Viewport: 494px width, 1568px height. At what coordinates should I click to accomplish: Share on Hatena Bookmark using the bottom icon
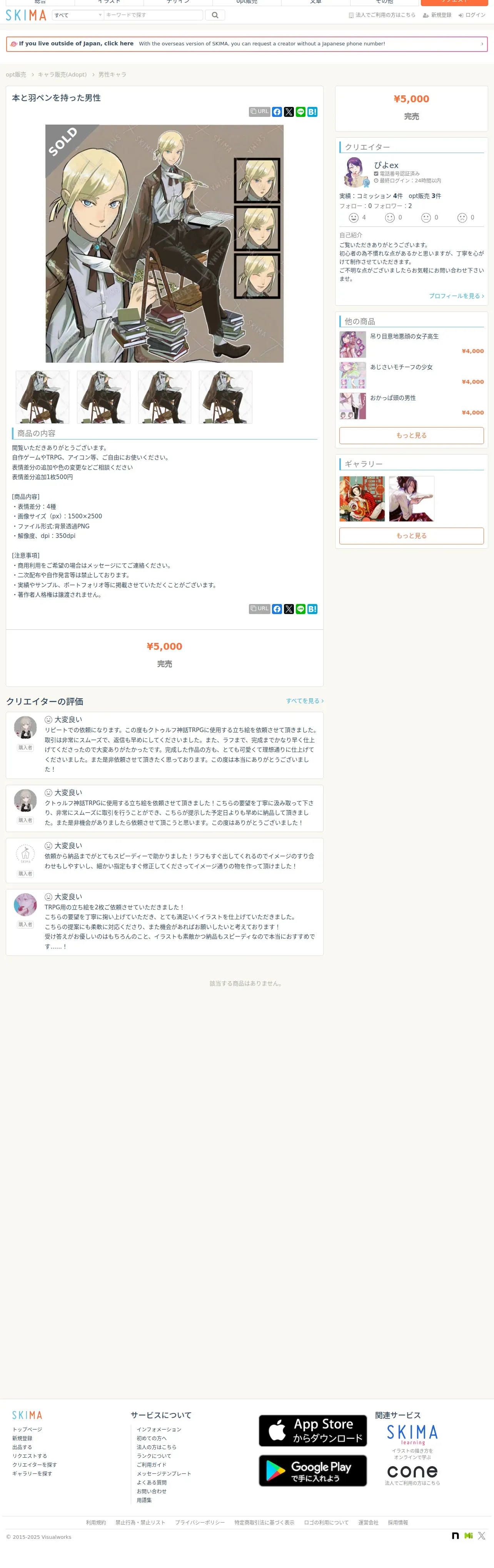[312, 609]
